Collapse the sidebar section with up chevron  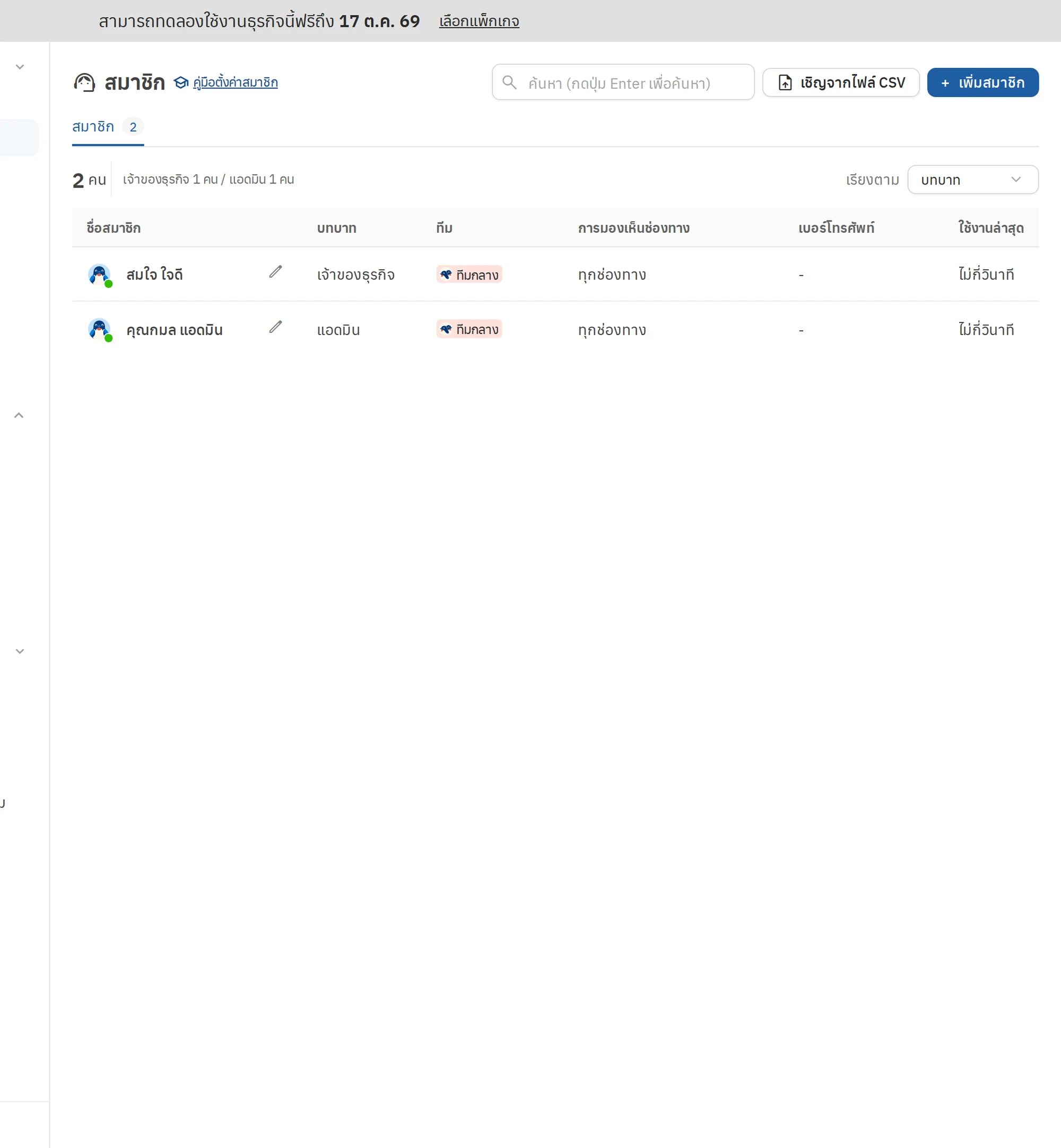19,415
